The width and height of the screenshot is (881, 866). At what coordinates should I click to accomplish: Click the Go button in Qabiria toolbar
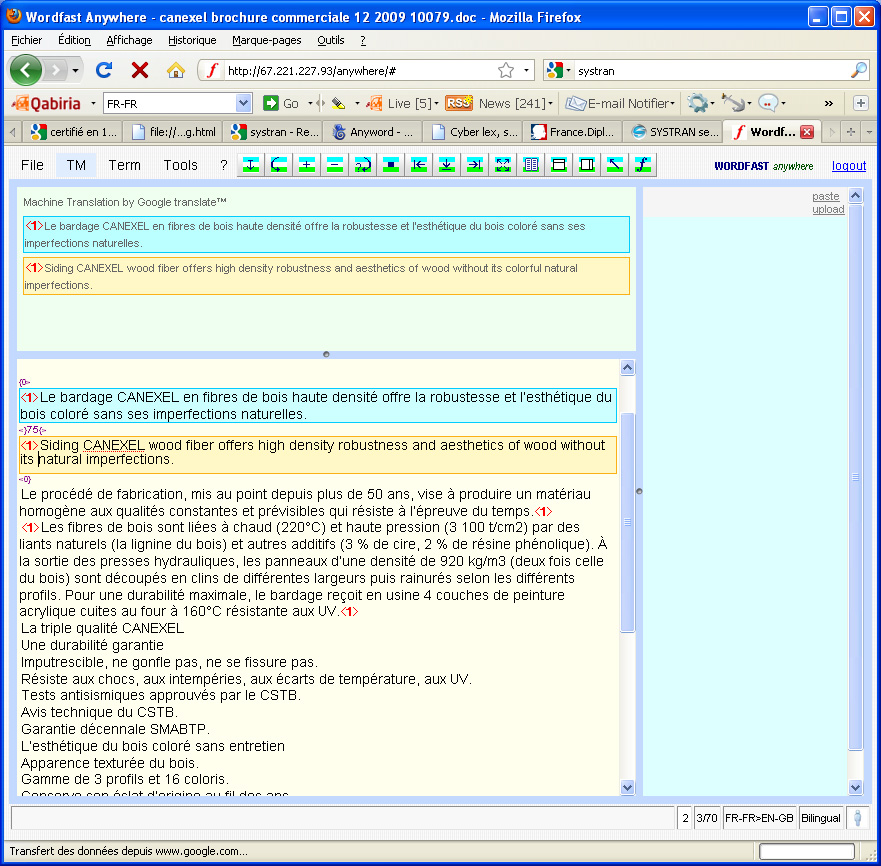point(281,103)
